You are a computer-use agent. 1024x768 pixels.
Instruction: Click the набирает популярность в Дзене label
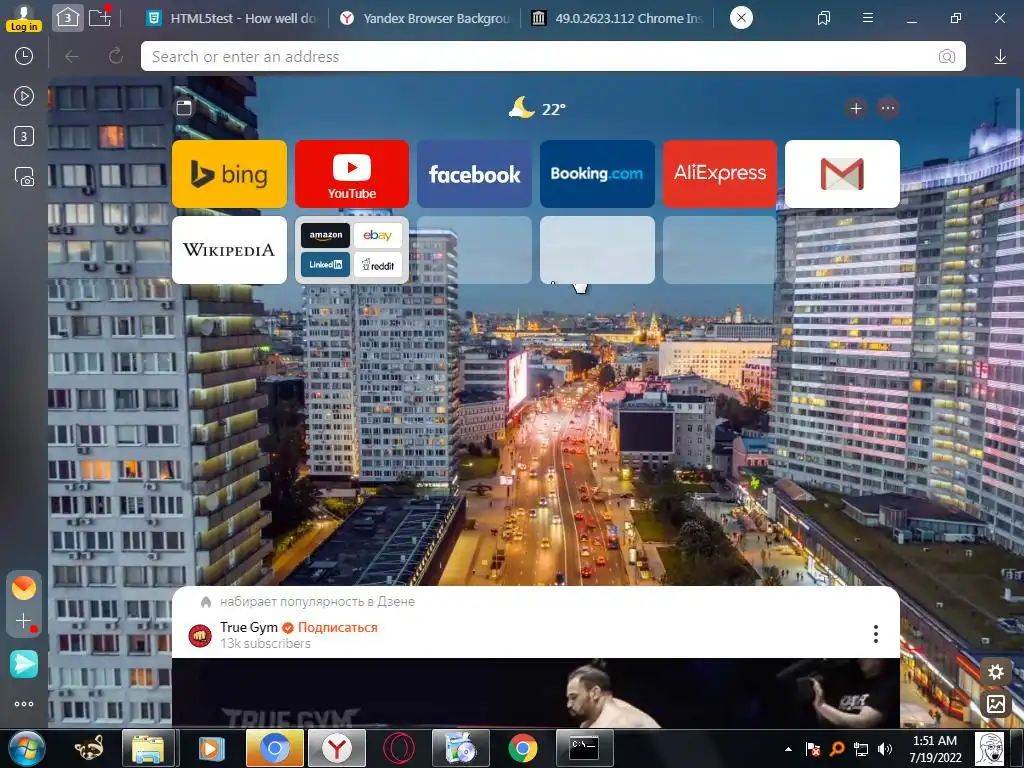[317, 601]
